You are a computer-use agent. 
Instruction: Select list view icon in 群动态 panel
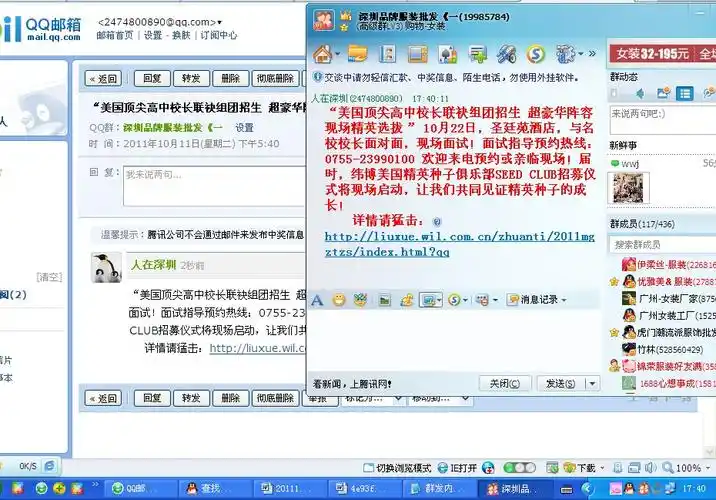point(684,94)
